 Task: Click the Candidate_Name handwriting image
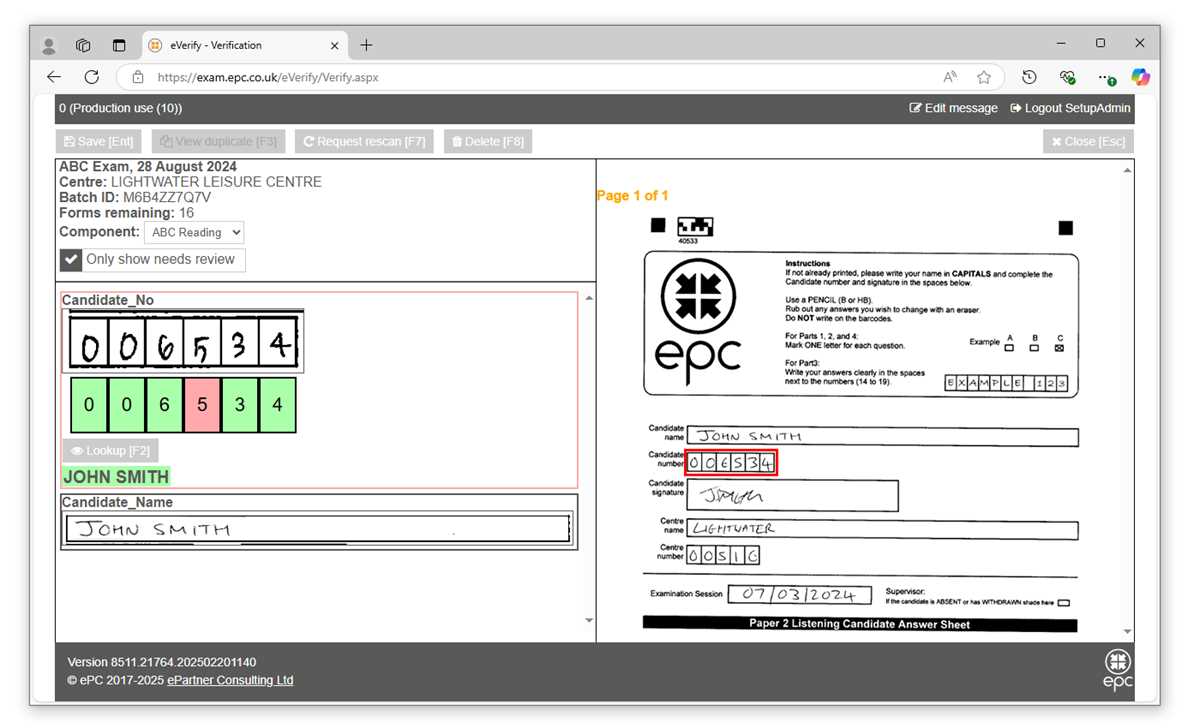pos(319,528)
